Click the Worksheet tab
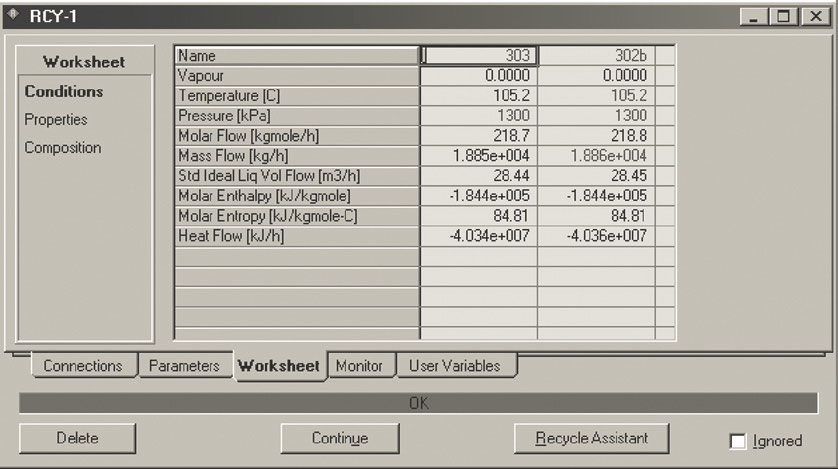The width and height of the screenshot is (838, 469). point(278,366)
